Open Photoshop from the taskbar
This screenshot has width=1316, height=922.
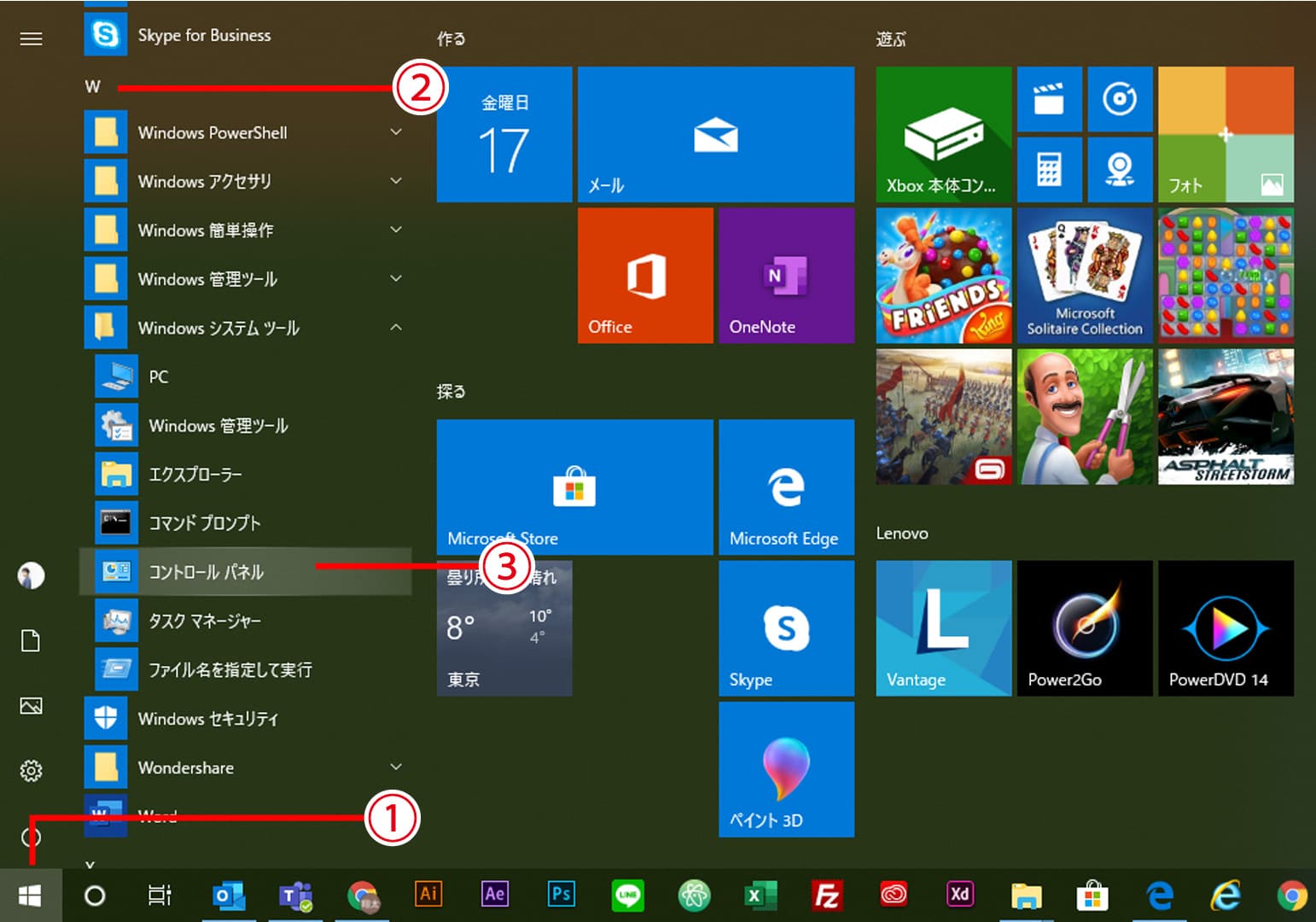point(561,894)
